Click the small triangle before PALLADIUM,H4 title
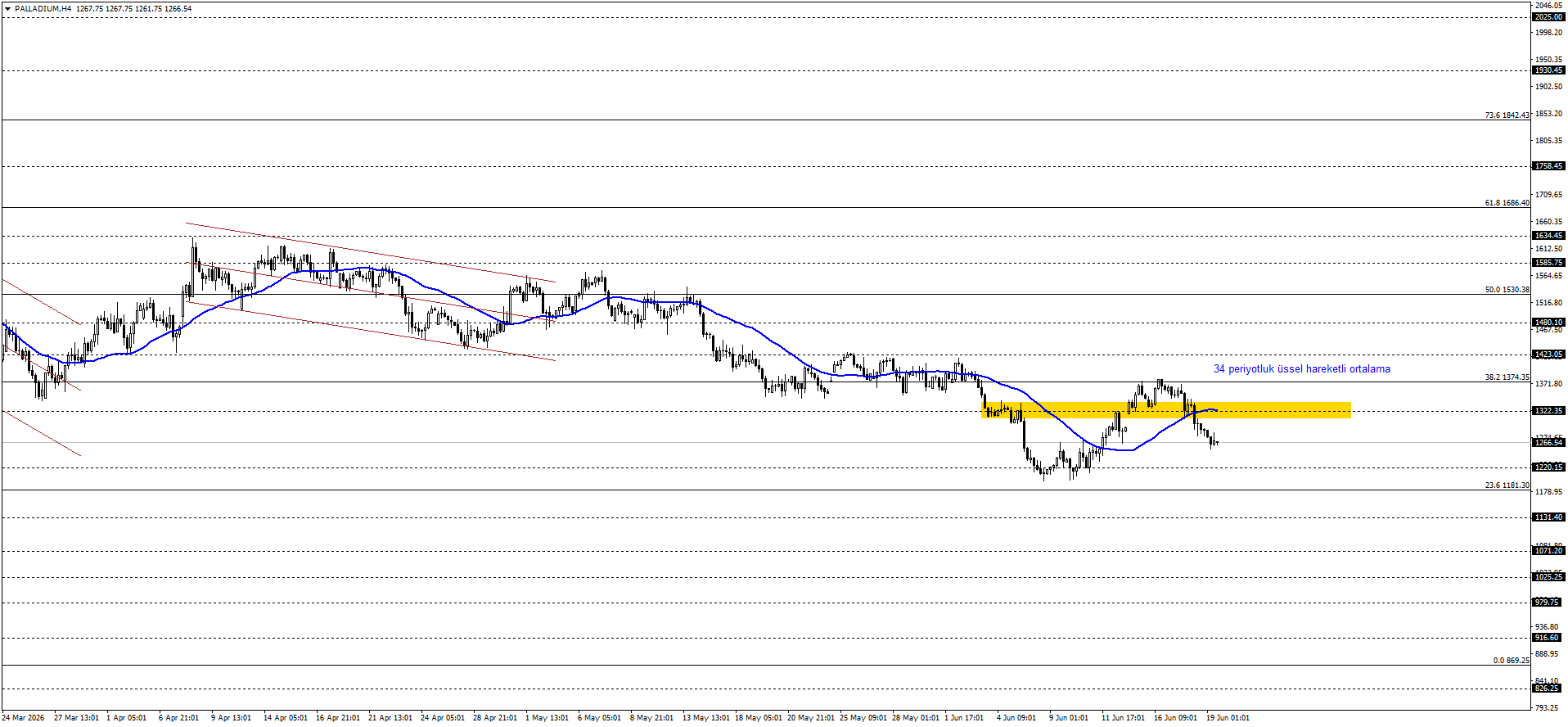Screen dimensions: 1568x727 pyautogui.click(x=8, y=9)
